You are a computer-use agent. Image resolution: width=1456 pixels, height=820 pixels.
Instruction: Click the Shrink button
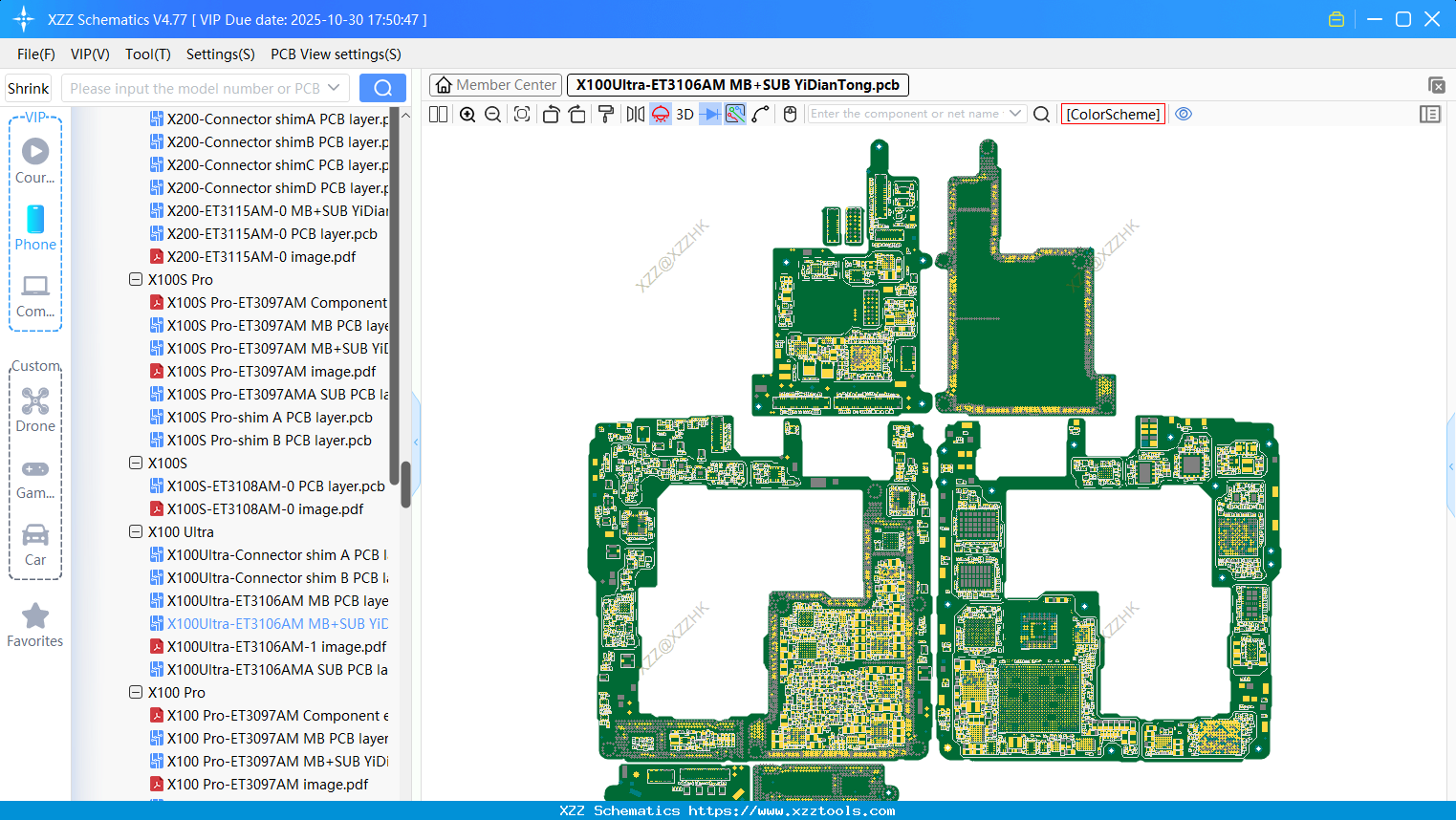[x=29, y=88]
